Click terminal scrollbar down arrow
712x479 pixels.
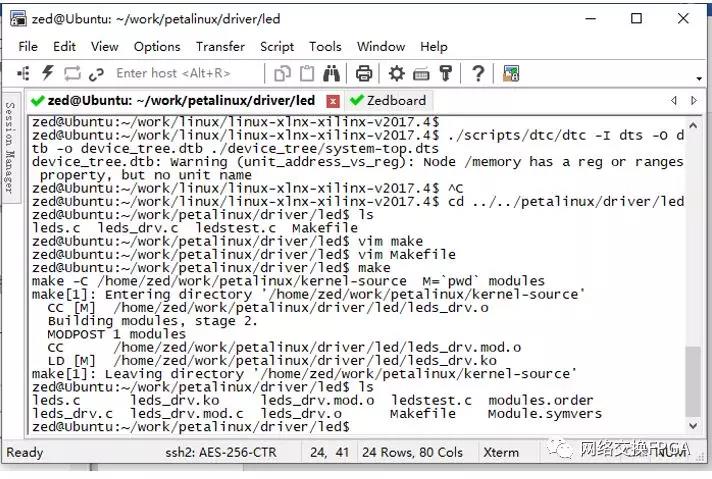point(693,426)
